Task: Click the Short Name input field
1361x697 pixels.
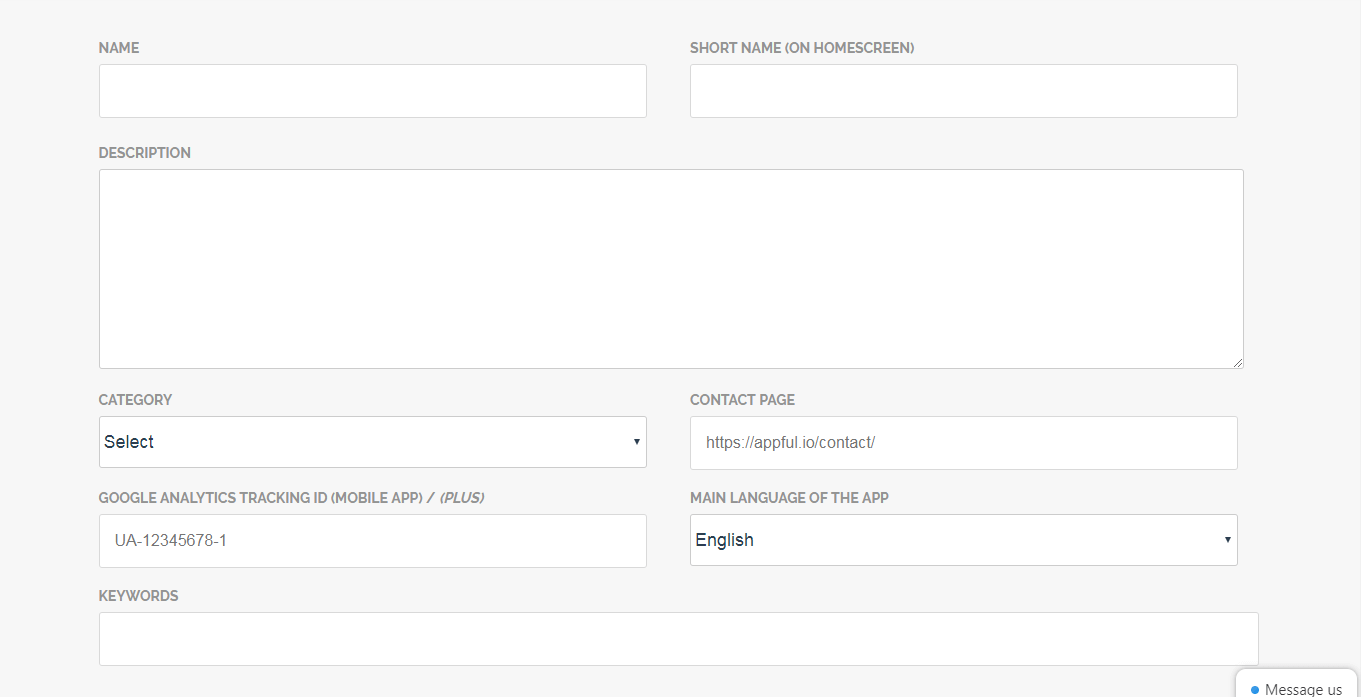Action: [x=963, y=90]
